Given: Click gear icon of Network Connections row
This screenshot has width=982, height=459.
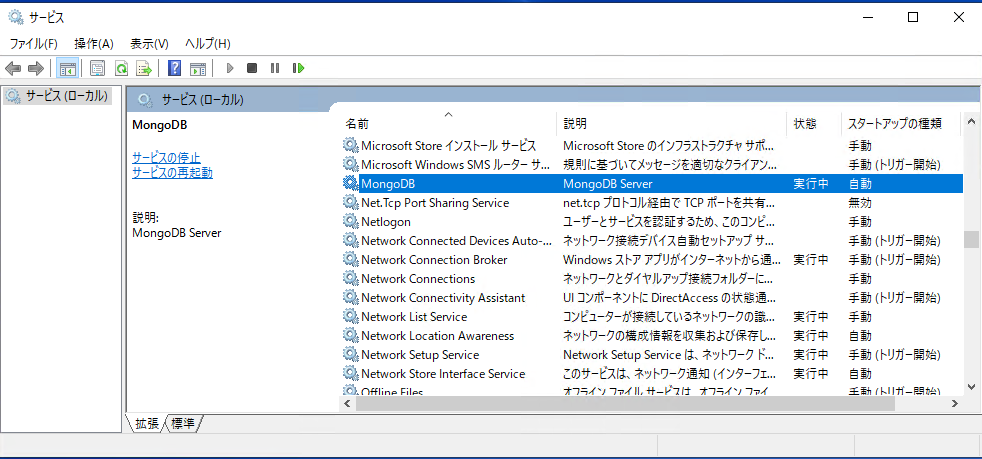Looking at the screenshot, I should tap(350, 279).
